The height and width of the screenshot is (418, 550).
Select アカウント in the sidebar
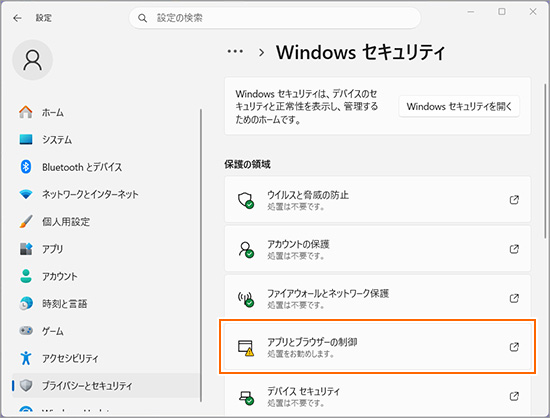106,276
